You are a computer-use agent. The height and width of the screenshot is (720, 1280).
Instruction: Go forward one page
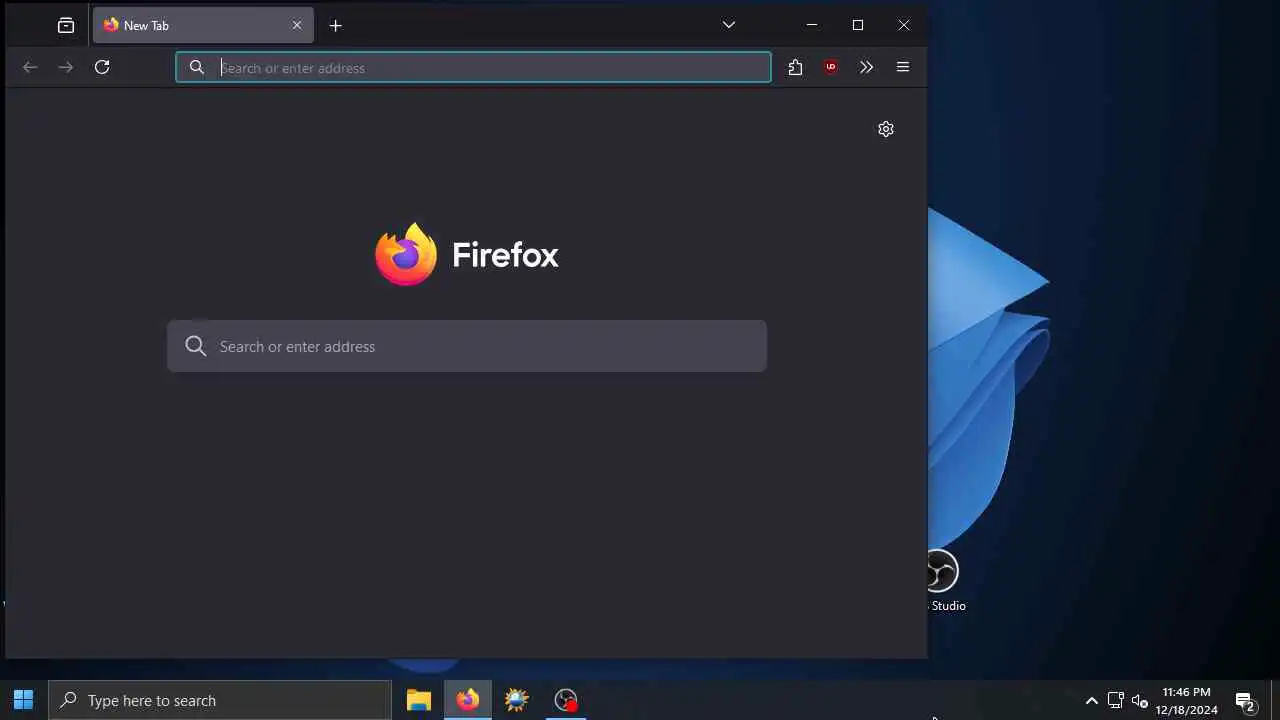point(66,67)
